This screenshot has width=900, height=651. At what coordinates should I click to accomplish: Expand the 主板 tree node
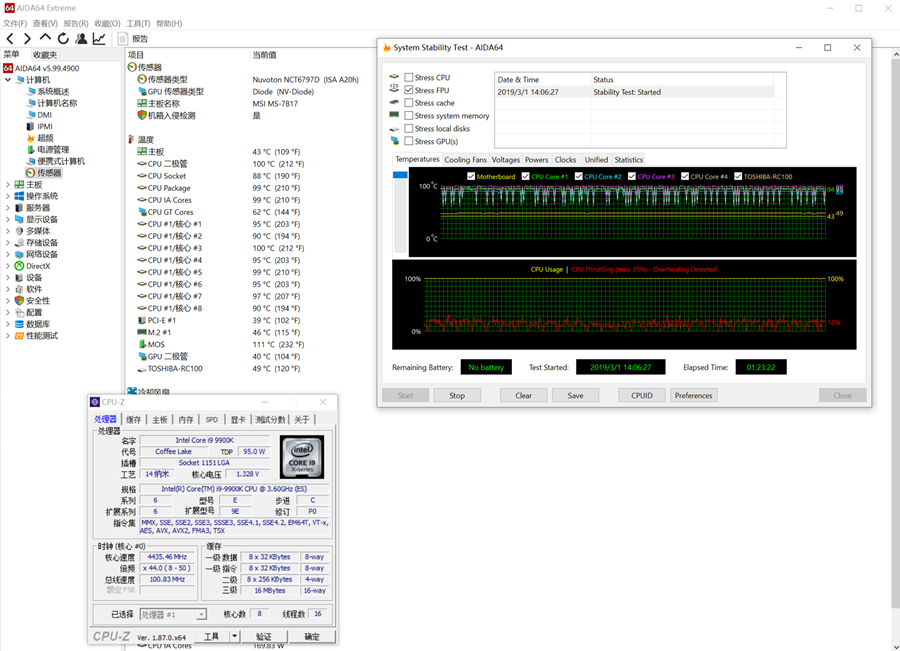click(x=7, y=185)
